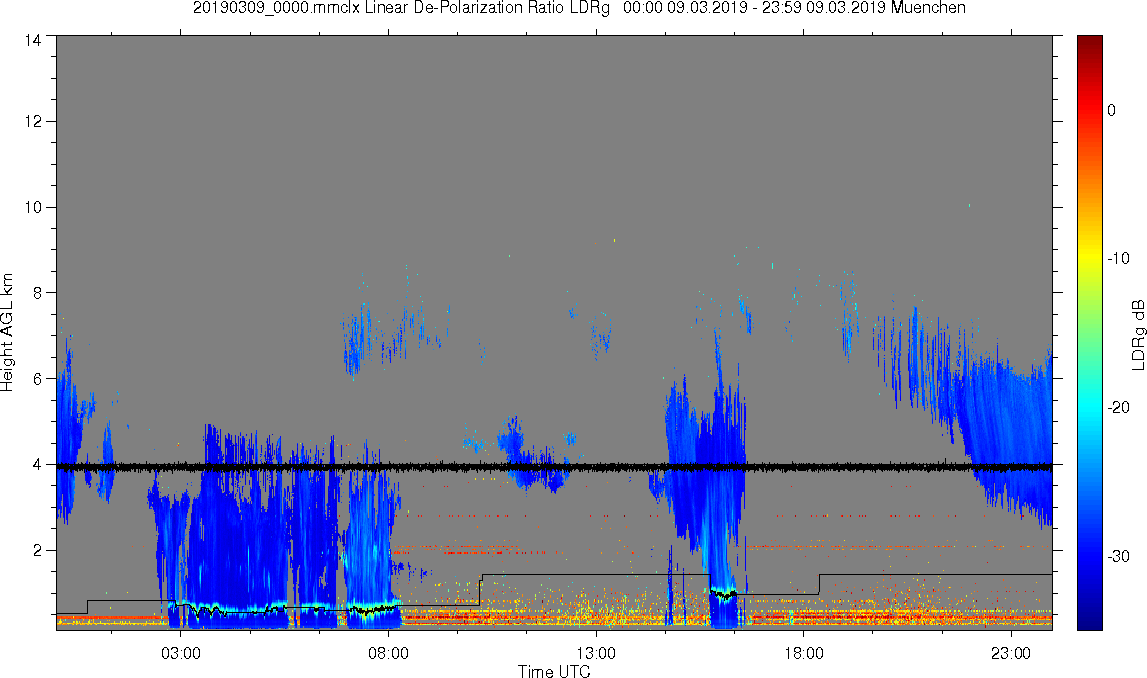Screen dimensions: 1147x678
Task: Click the colorbar value -30
Action: coord(1118,557)
